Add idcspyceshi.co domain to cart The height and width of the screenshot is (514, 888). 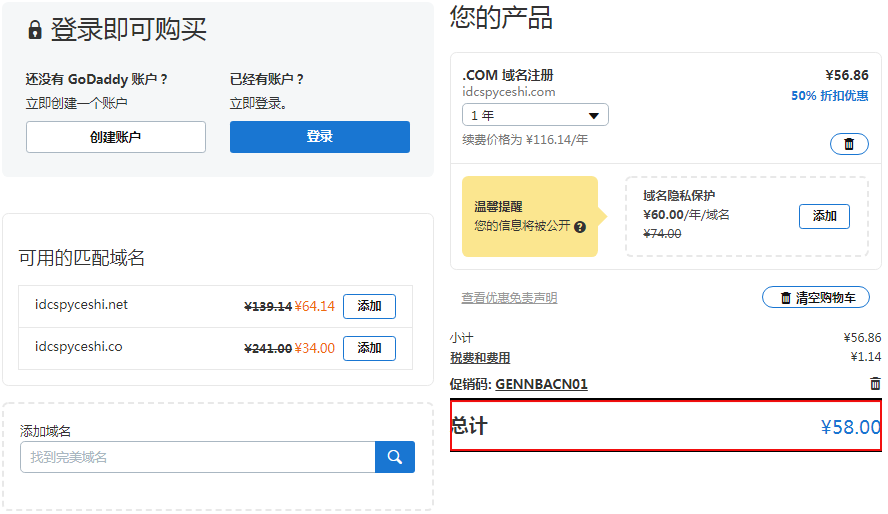(x=369, y=348)
